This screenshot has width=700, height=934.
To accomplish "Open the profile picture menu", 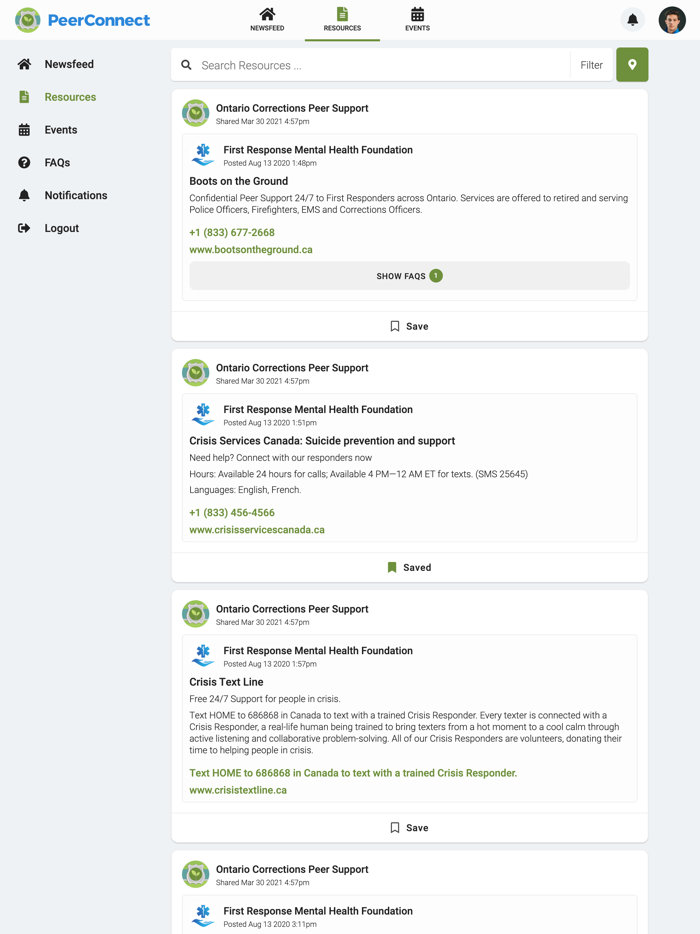I will [x=671, y=19].
